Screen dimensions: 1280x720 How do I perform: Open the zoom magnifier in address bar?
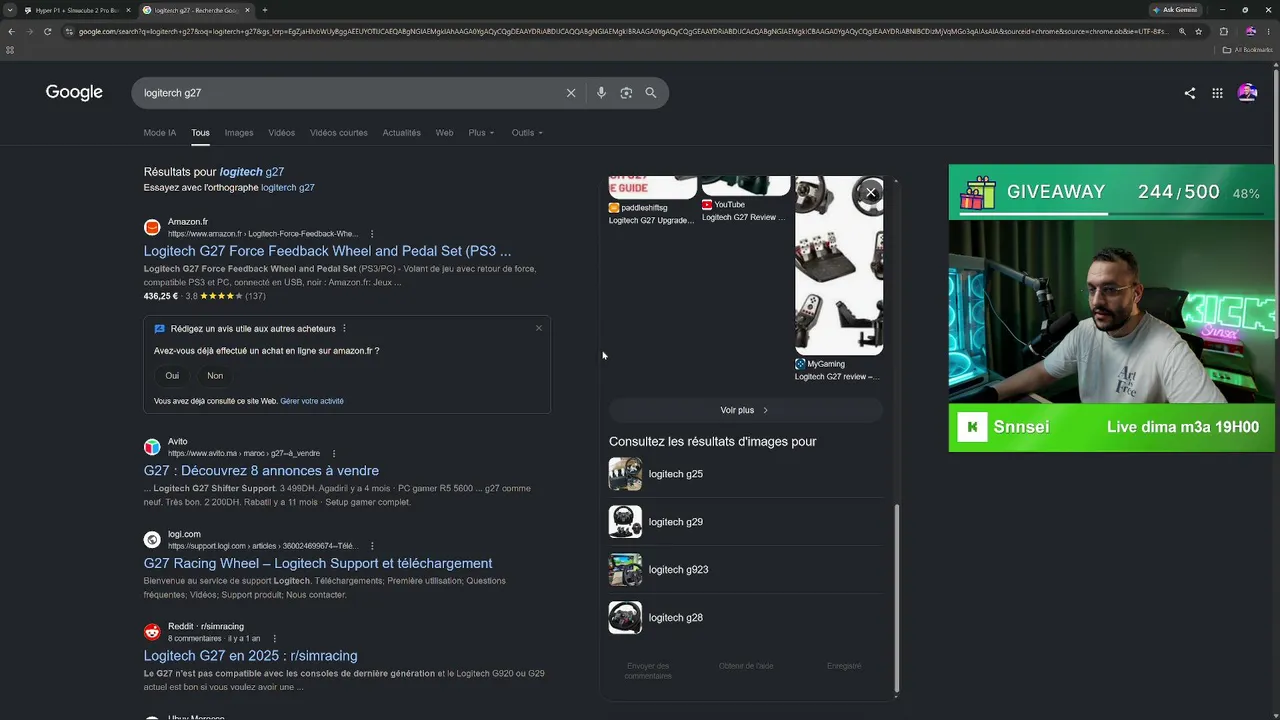tap(1182, 31)
